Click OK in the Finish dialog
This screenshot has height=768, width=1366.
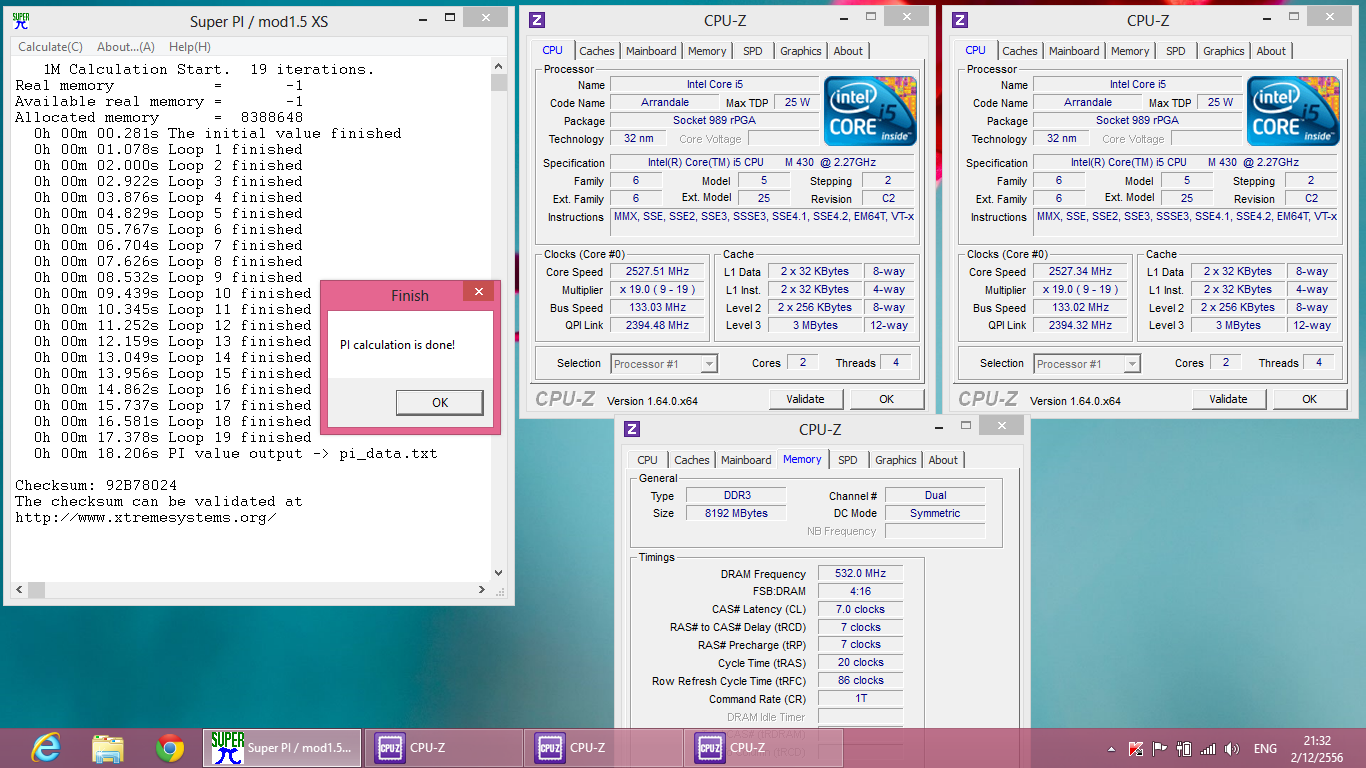pyautogui.click(x=440, y=403)
